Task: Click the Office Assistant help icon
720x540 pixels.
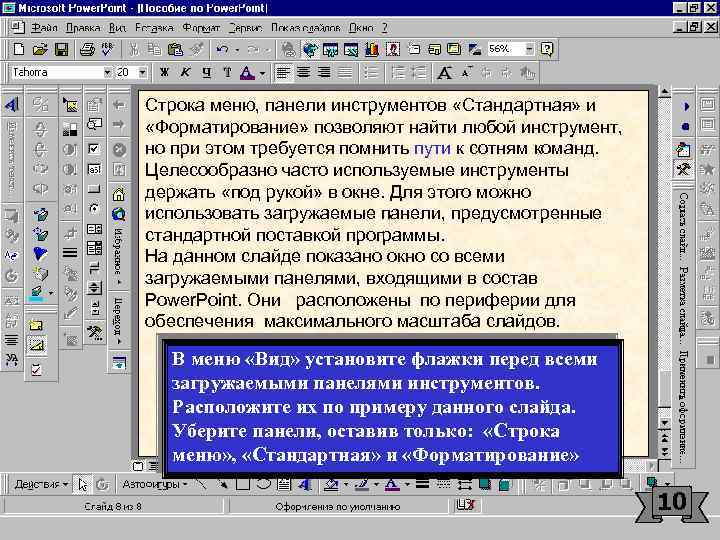Action: (546, 49)
